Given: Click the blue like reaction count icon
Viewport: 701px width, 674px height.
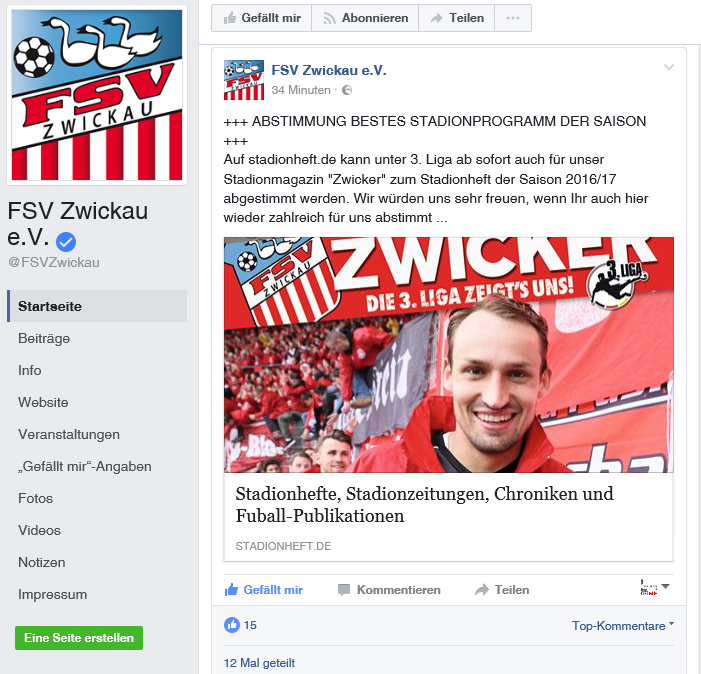Looking at the screenshot, I should pyautogui.click(x=232, y=625).
